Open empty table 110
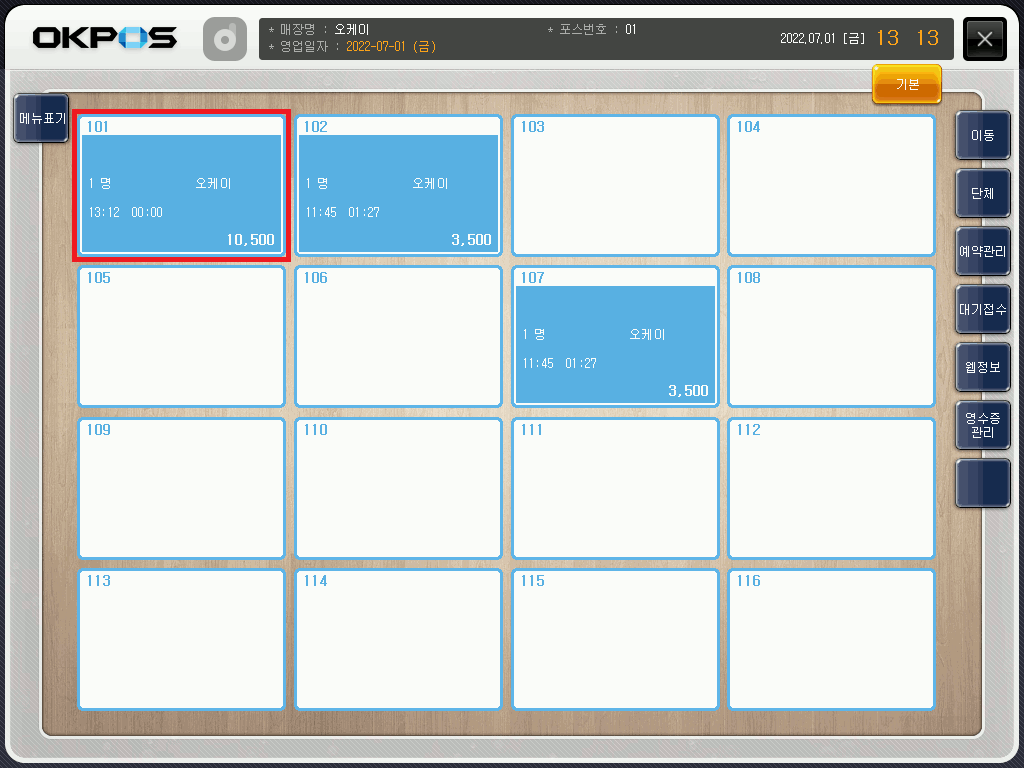Image resolution: width=1024 pixels, height=768 pixels. click(398, 488)
